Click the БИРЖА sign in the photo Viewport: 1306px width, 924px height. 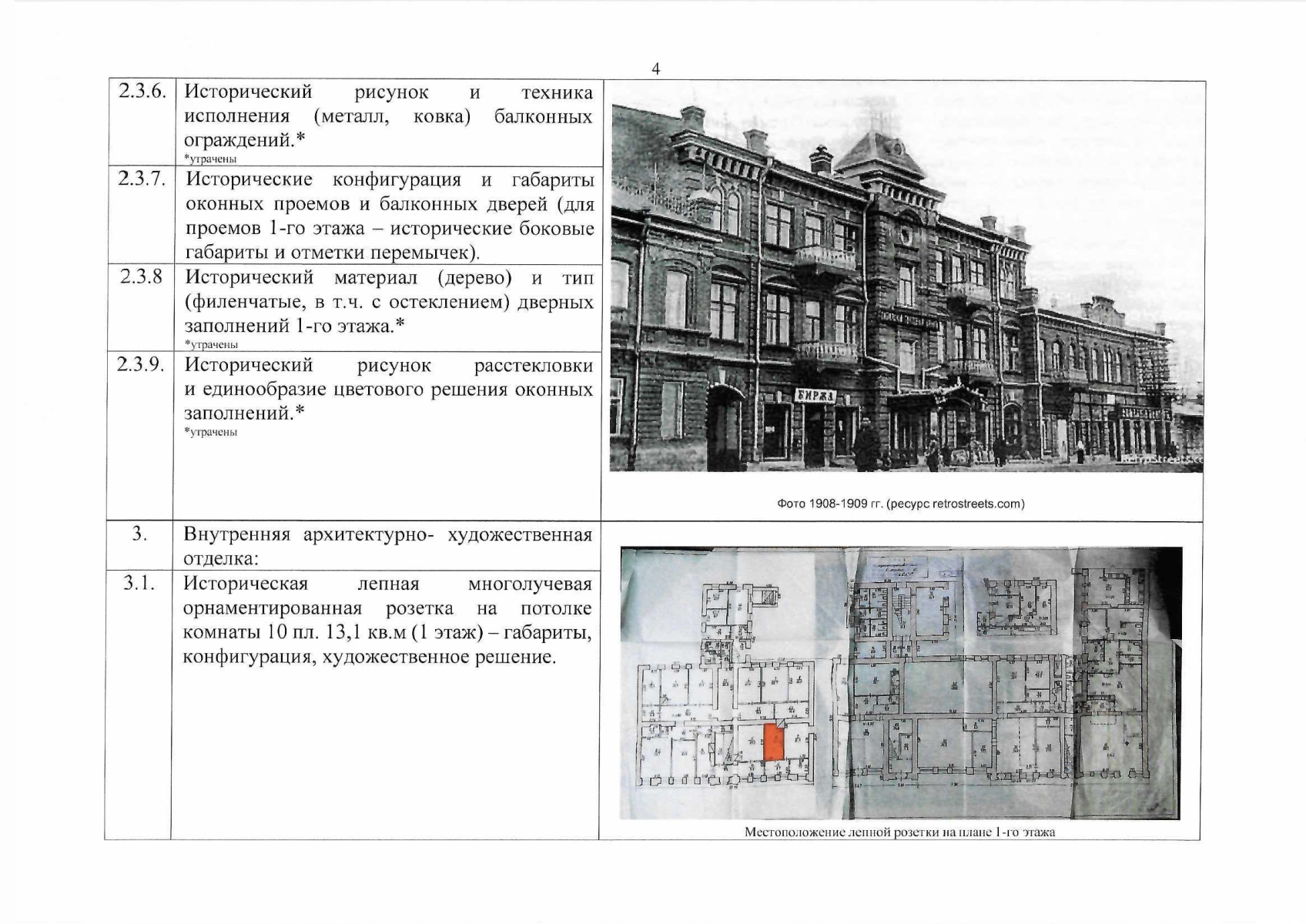[815, 396]
